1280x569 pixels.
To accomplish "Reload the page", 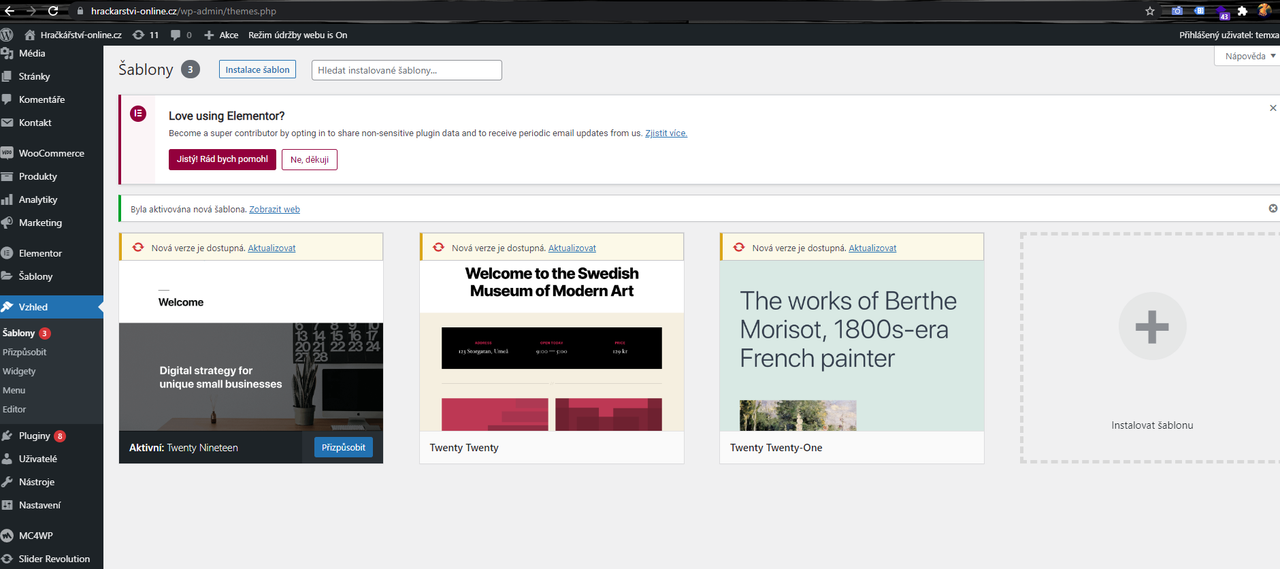I will [x=52, y=11].
